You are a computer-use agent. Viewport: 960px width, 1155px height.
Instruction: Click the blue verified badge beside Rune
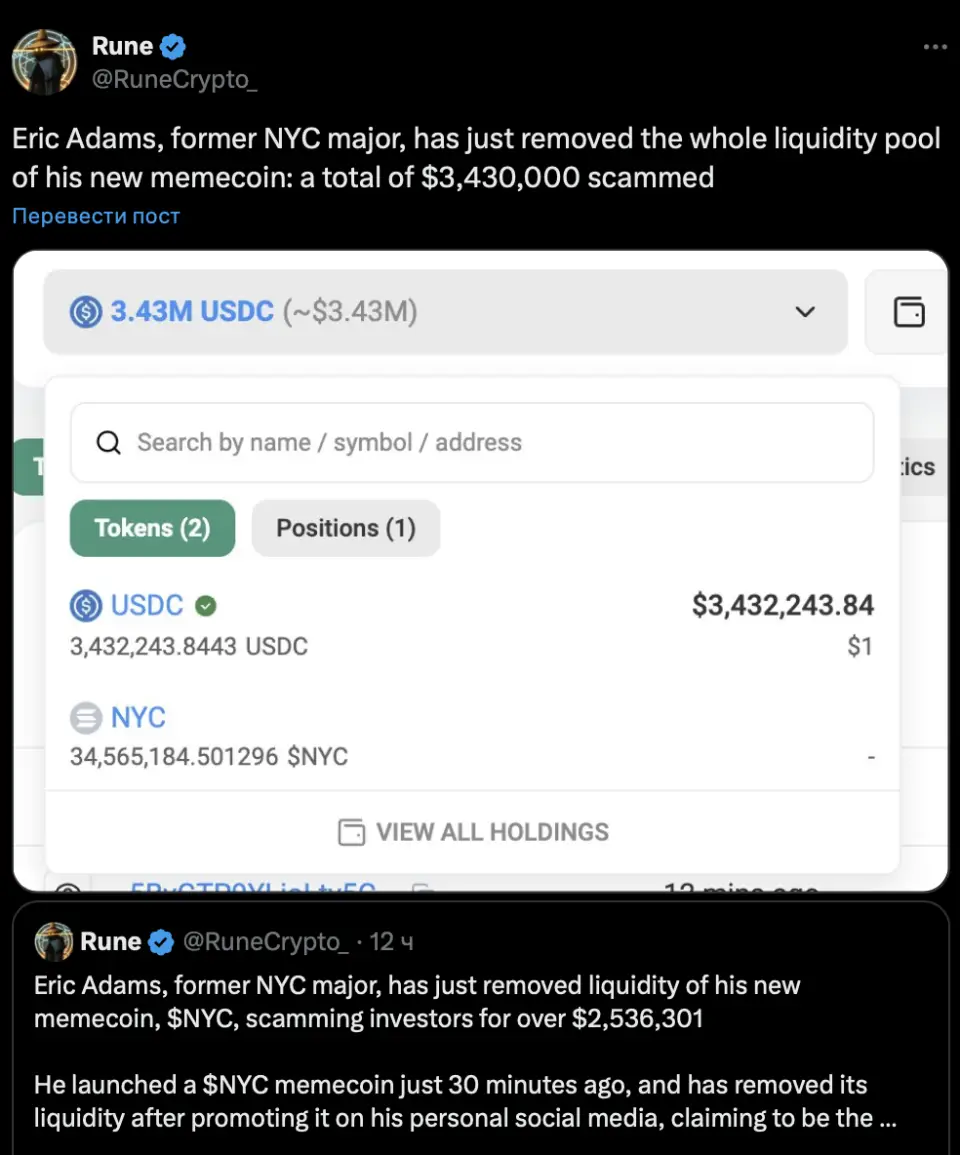pos(174,46)
